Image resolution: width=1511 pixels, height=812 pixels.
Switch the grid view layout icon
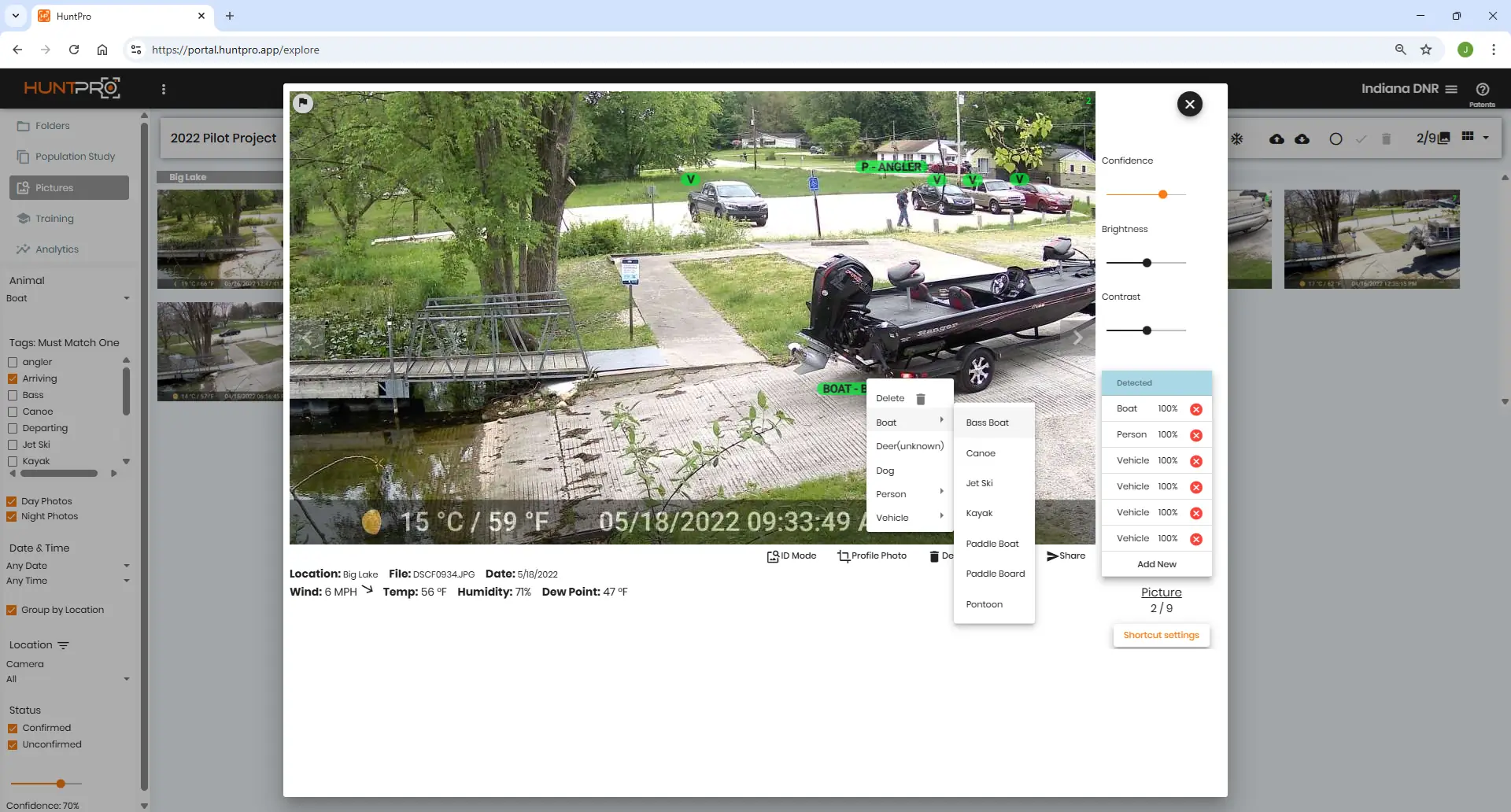pyautogui.click(x=1468, y=136)
